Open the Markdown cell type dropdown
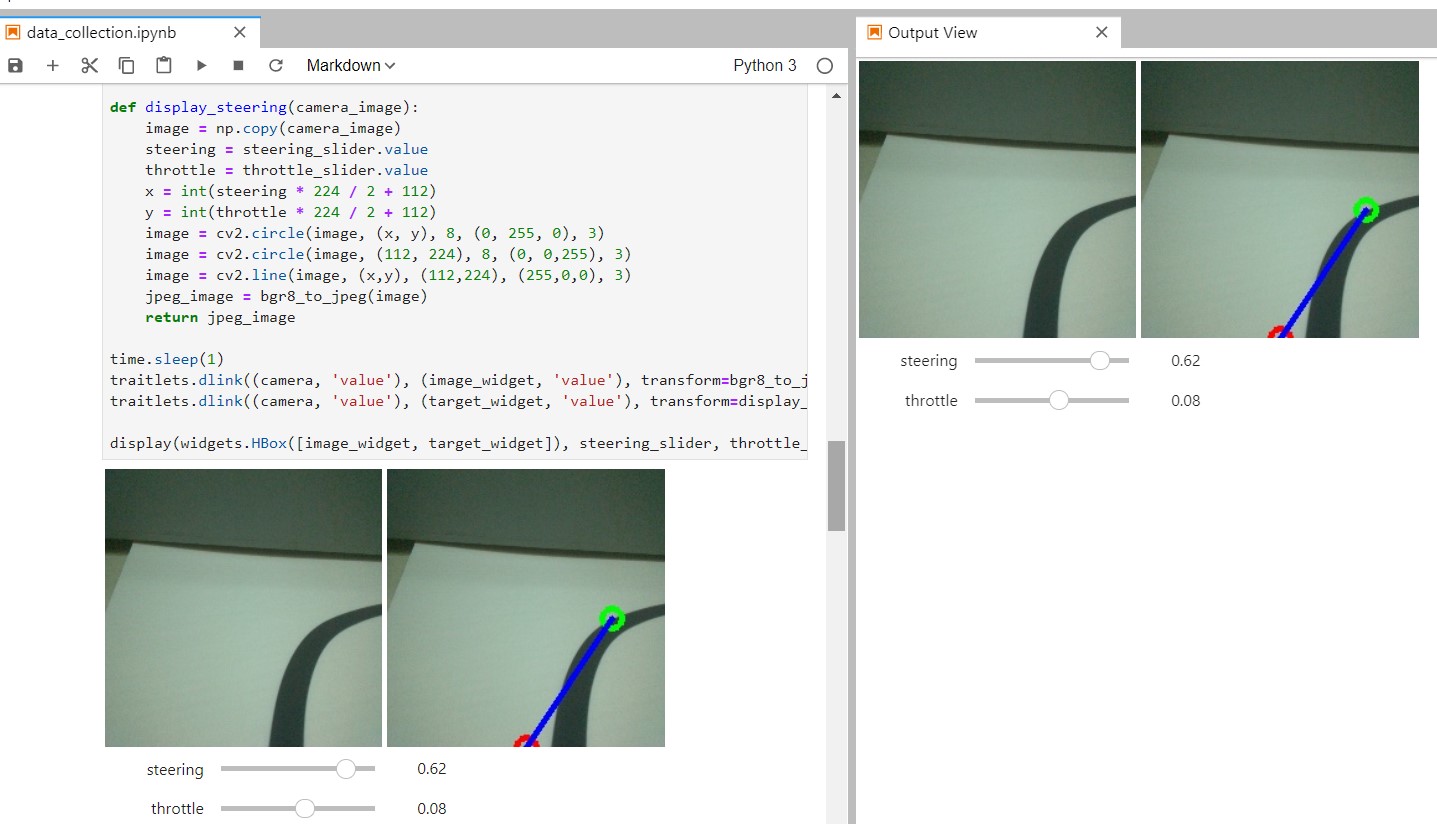The width and height of the screenshot is (1437, 824). 351,65
